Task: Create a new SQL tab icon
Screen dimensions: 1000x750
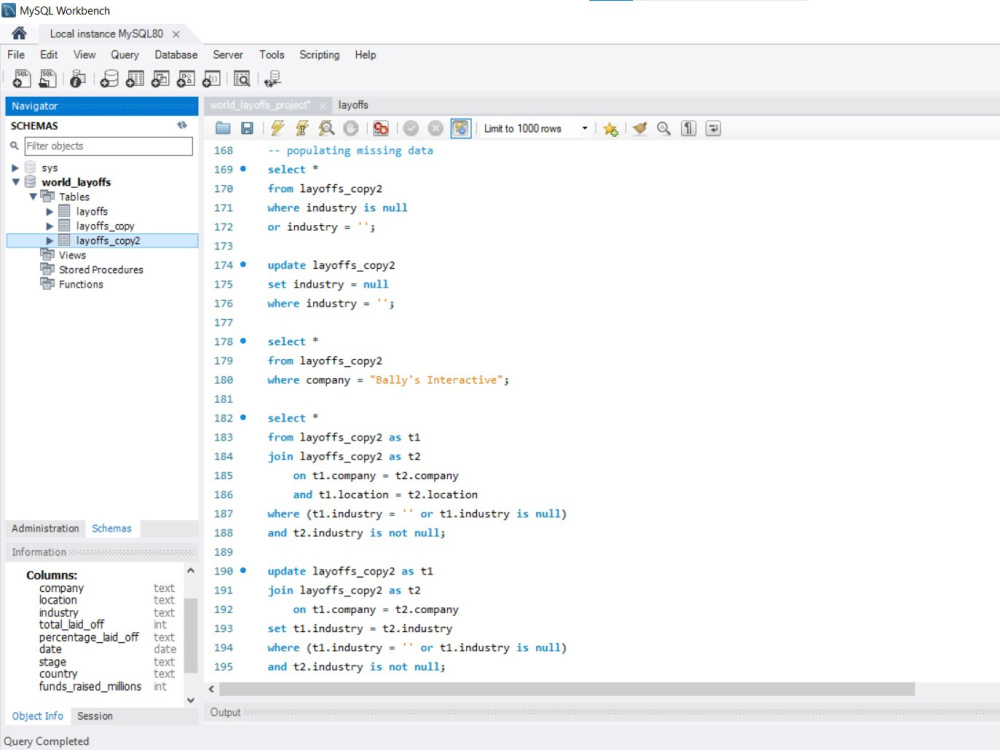Action: pos(21,78)
